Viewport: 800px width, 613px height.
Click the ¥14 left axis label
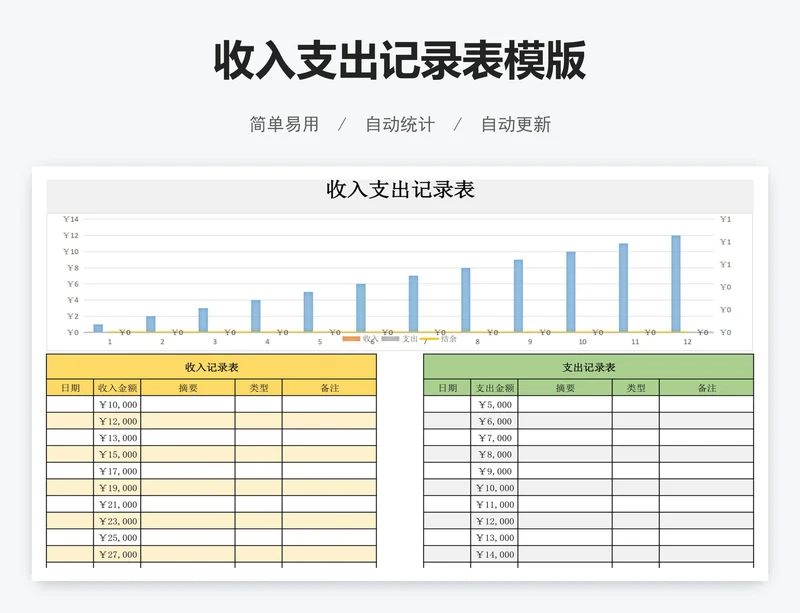71,219
